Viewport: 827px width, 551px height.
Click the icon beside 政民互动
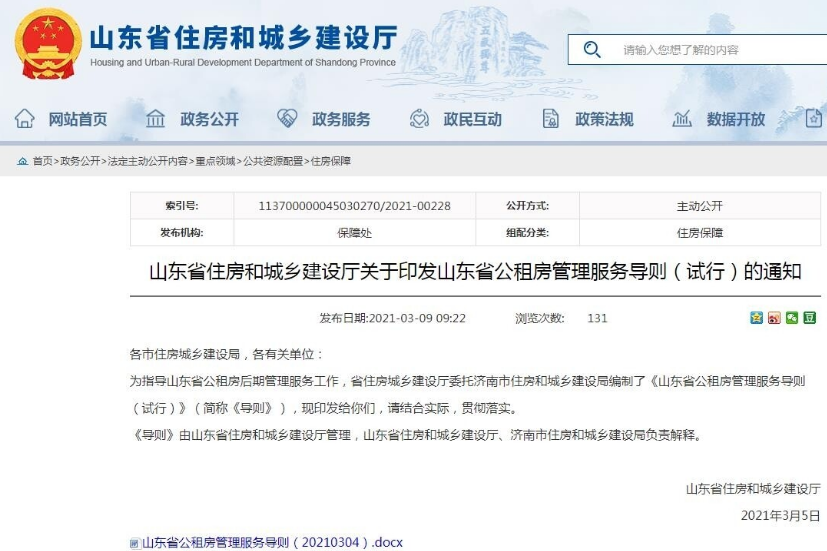pos(419,119)
